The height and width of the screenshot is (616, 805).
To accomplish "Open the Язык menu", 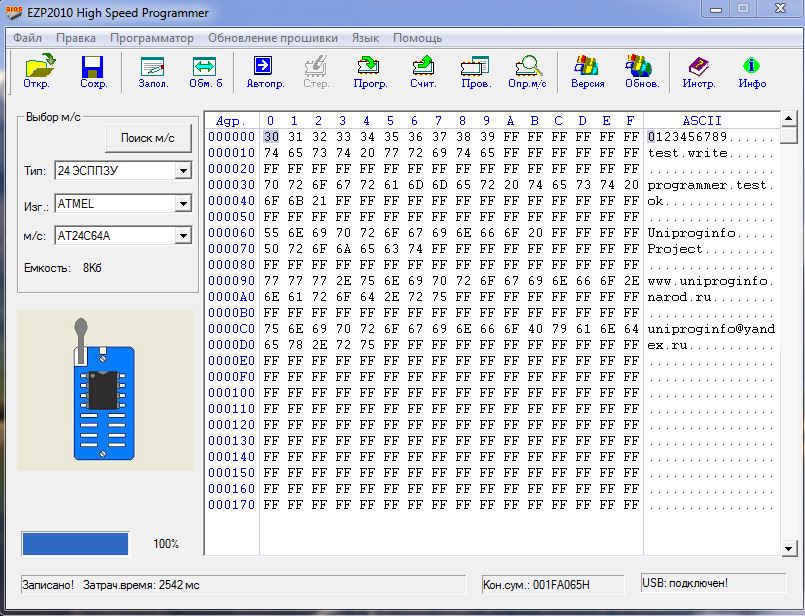I will coord(365,38).
